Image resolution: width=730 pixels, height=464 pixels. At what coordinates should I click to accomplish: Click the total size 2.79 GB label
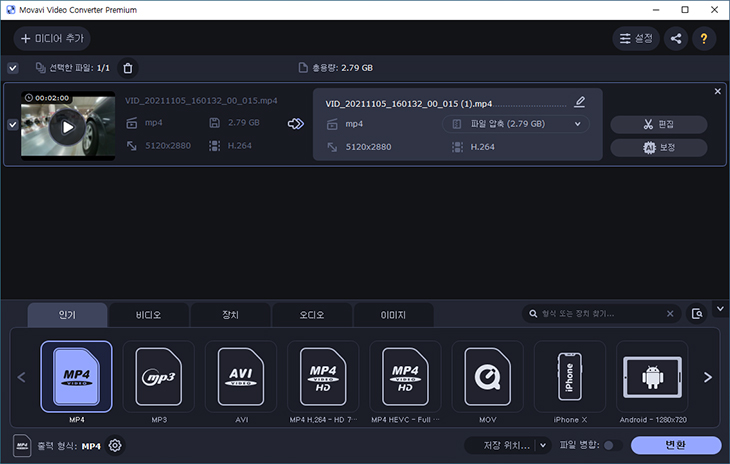(342, 68)
